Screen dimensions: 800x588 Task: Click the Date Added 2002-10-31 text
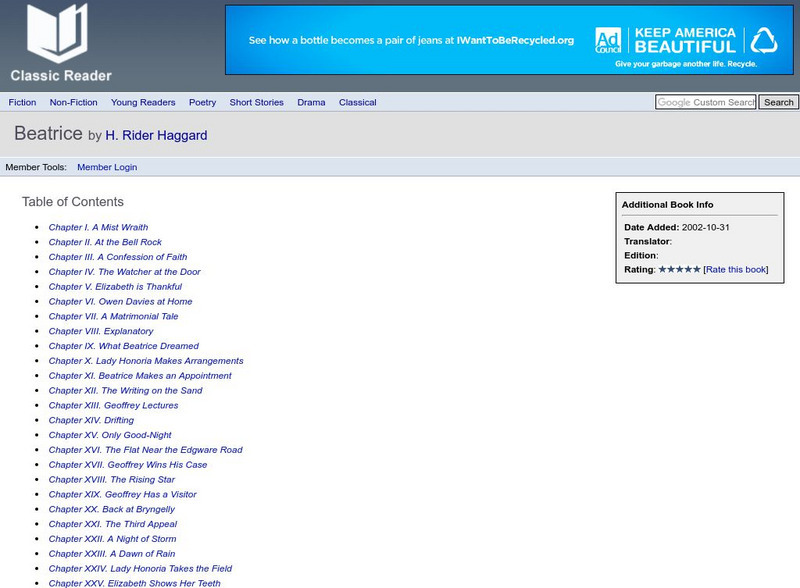tap(677, 227)
